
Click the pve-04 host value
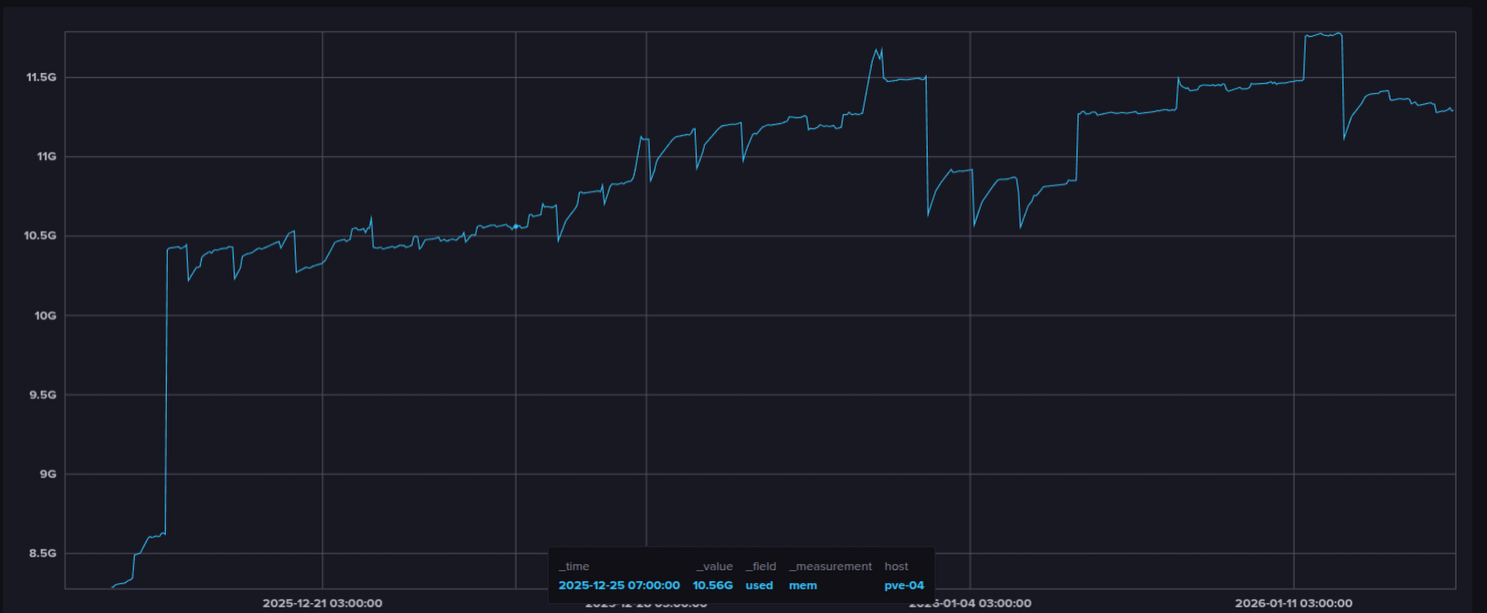[904, 585]
